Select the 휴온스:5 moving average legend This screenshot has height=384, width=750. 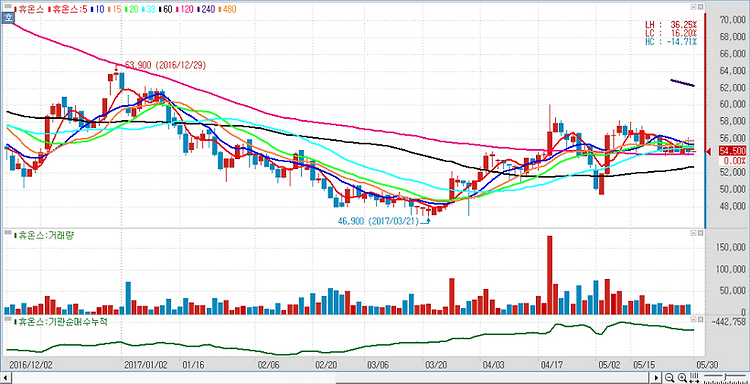pos(67,9)
